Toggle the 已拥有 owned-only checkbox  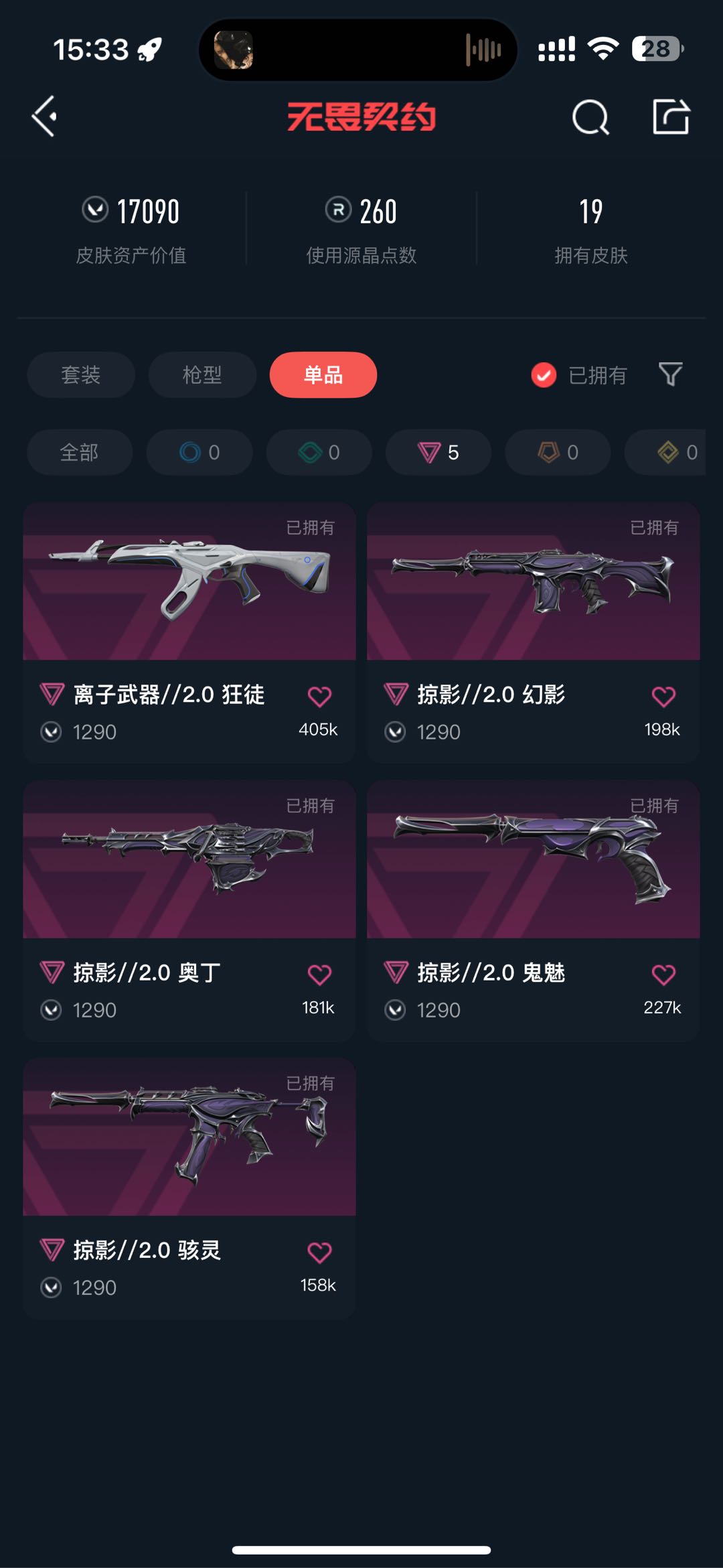(544, 375)
